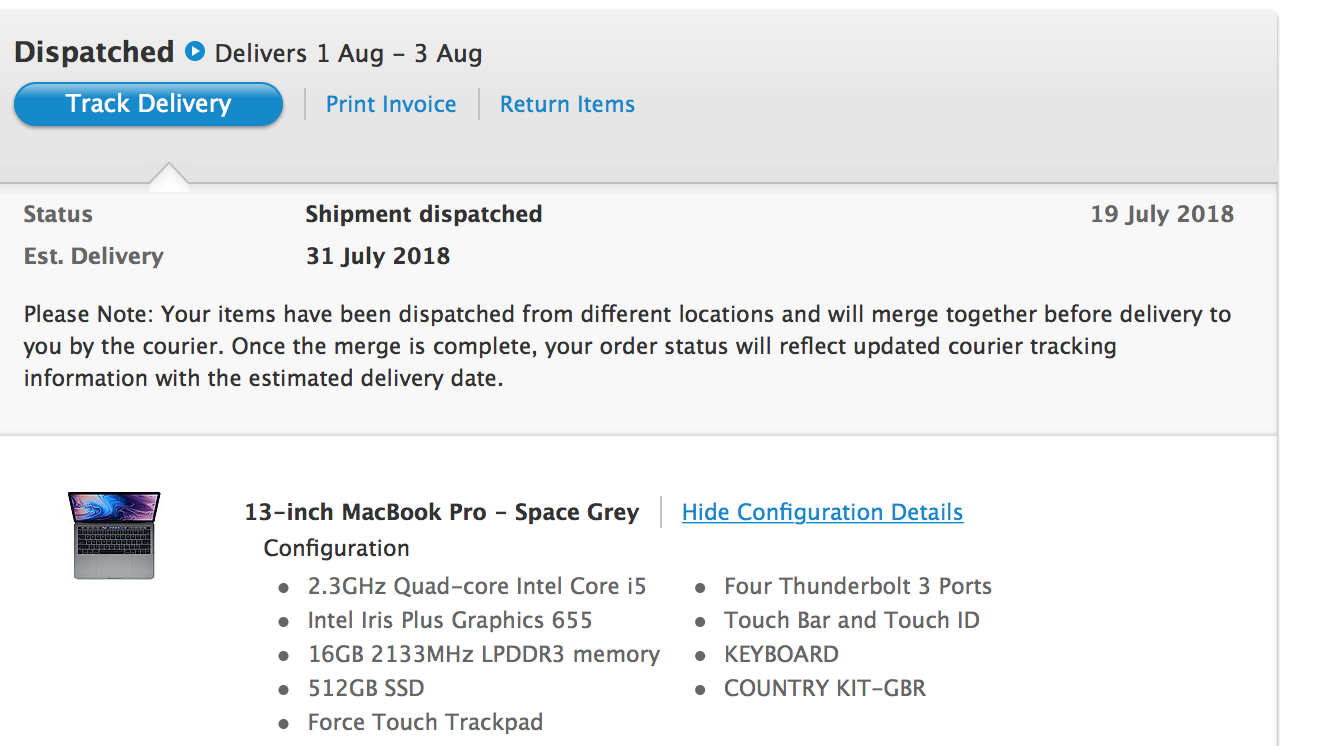The image size is (1326, 746).
Task: Click the 512GB SSD list item
Action: click(365, 688)
